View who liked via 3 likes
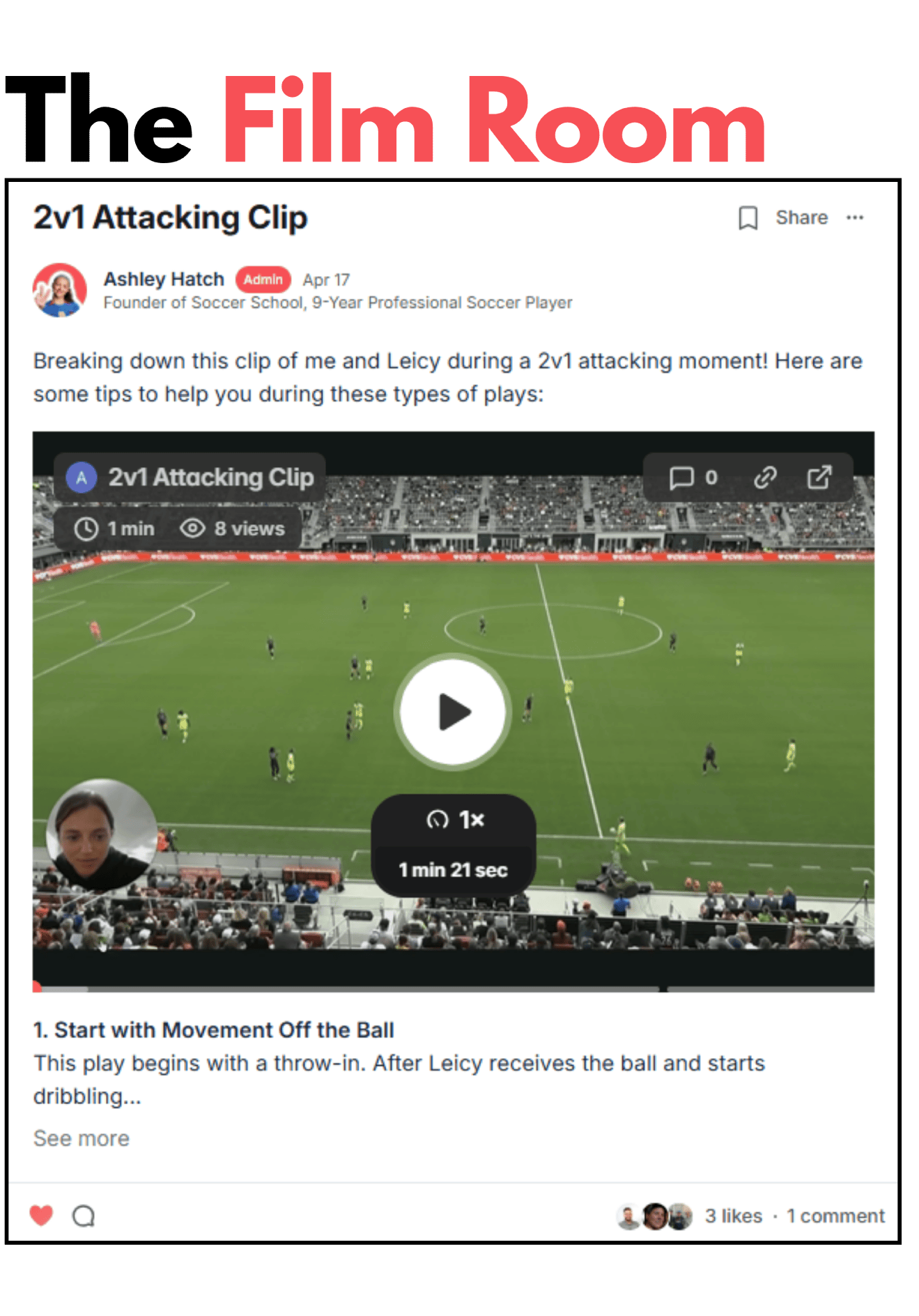 [734, 1216]
